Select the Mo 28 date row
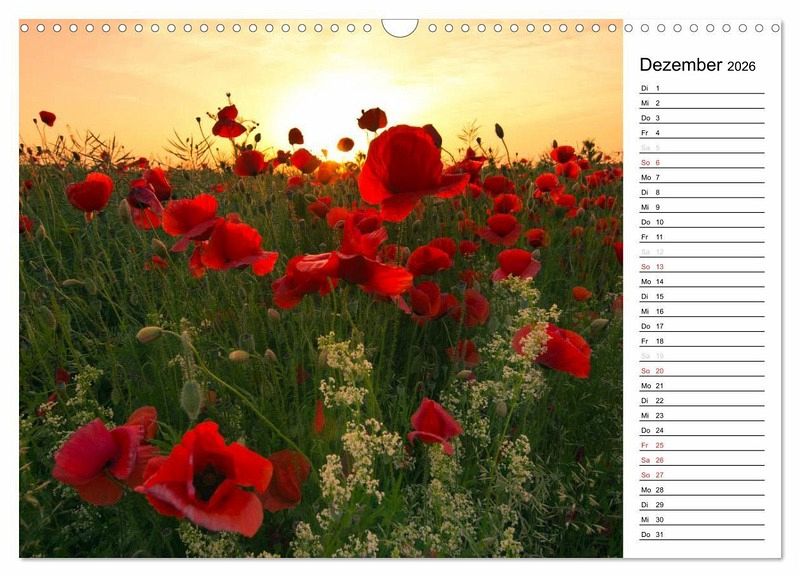 click(702, 490)
